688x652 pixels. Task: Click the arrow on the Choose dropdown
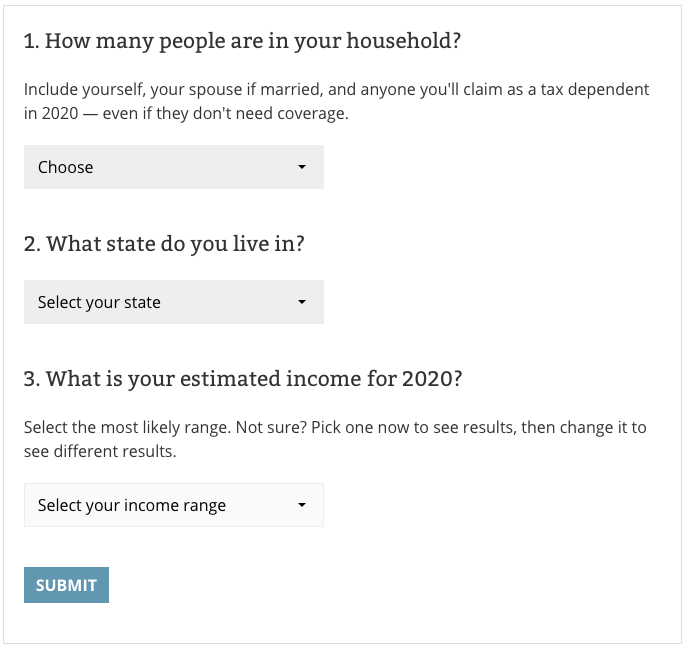click(x=302, y=167)
